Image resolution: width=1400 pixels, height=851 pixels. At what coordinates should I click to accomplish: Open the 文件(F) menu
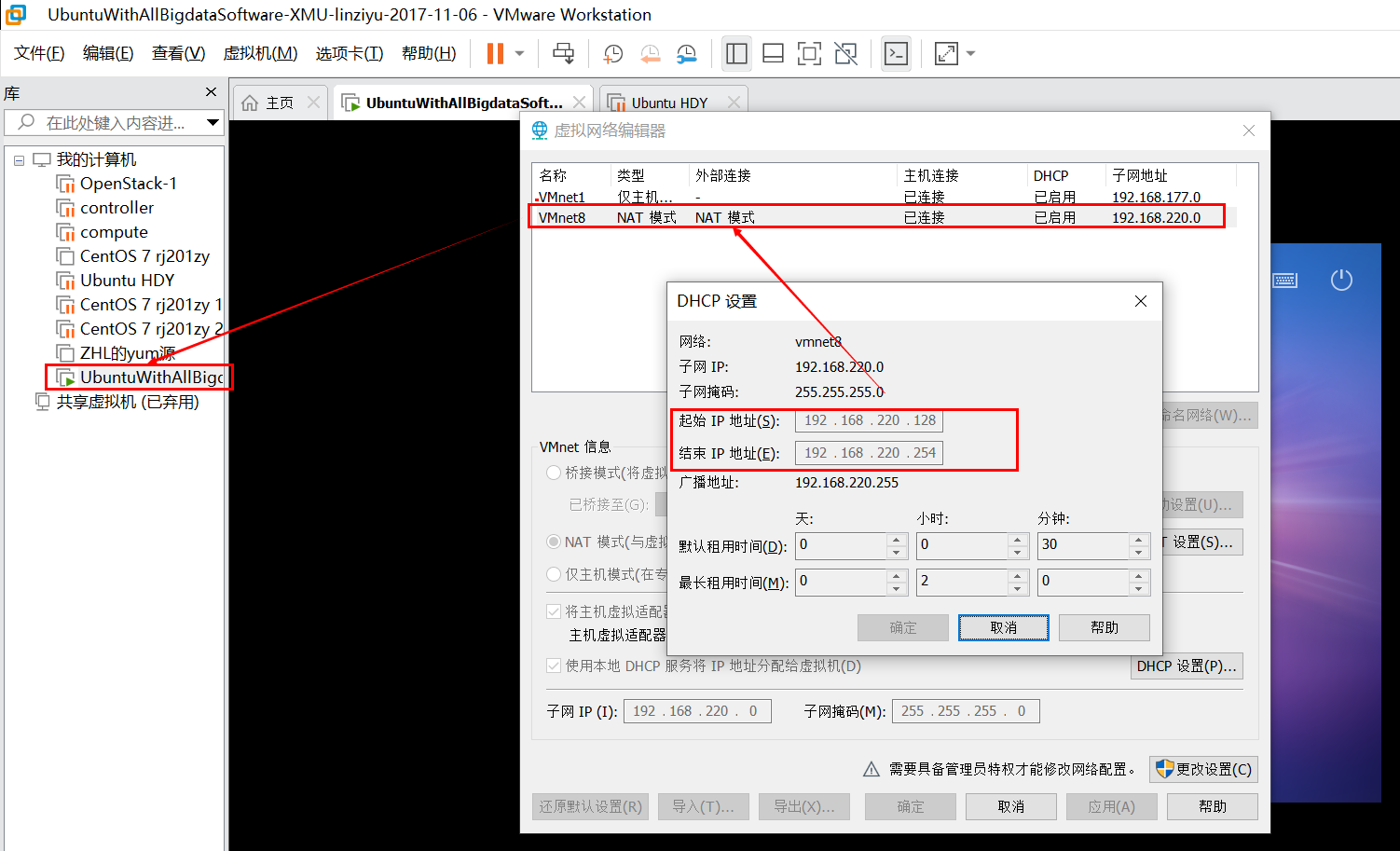coord(39,53)
